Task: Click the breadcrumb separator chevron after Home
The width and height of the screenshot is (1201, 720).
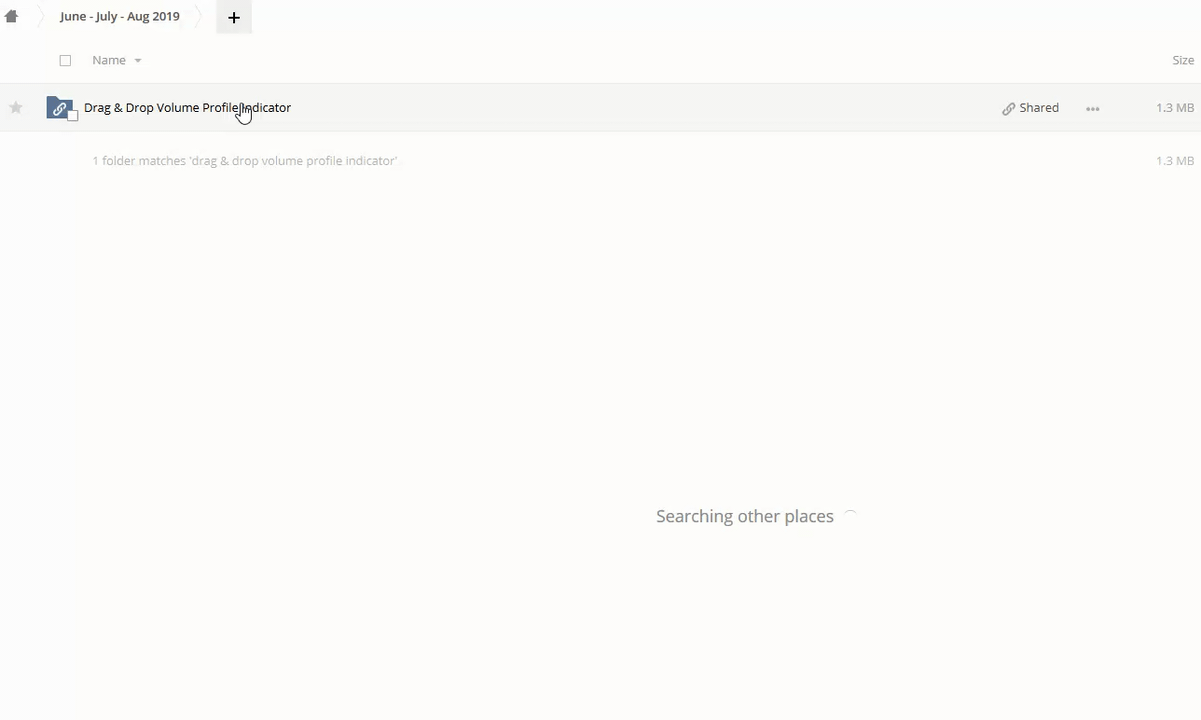Action: [38, 16]
